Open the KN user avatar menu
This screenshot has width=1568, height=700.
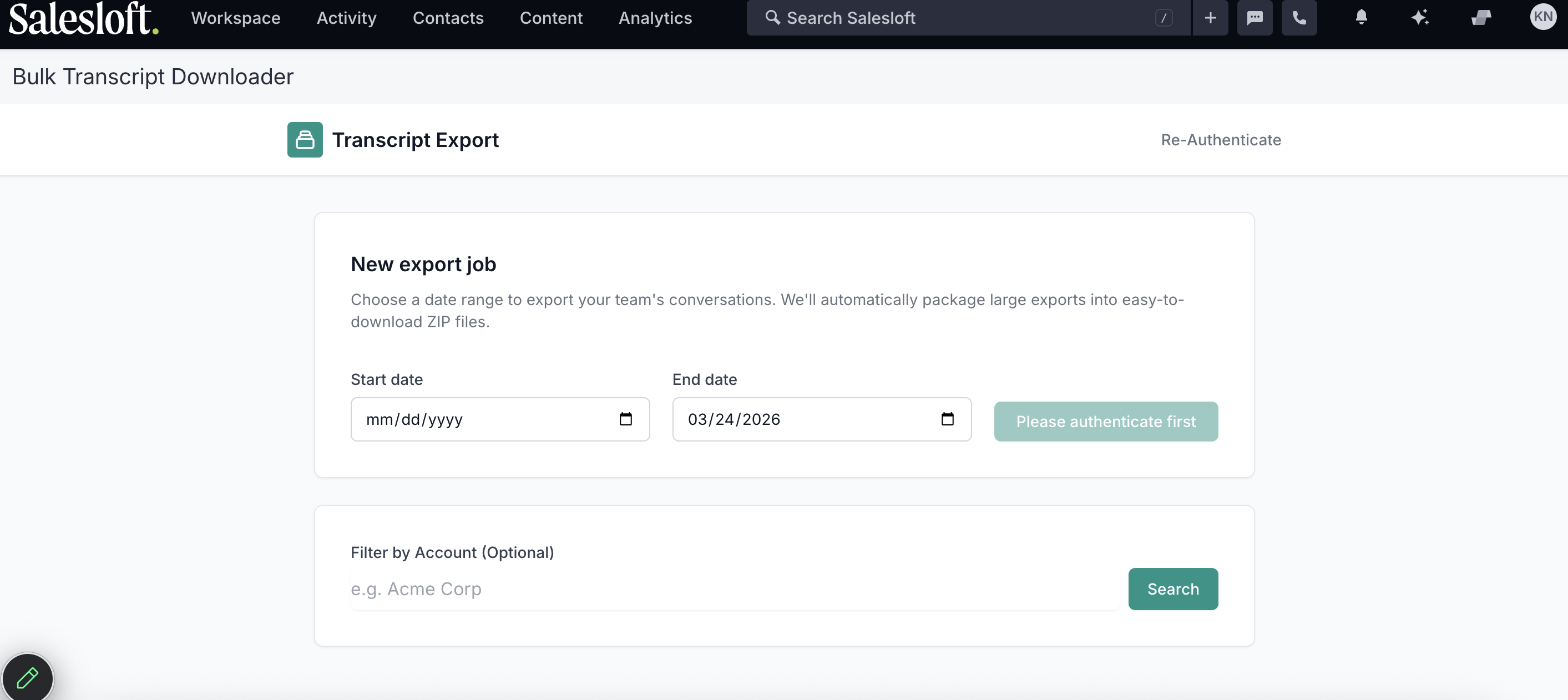[1542, 17]
